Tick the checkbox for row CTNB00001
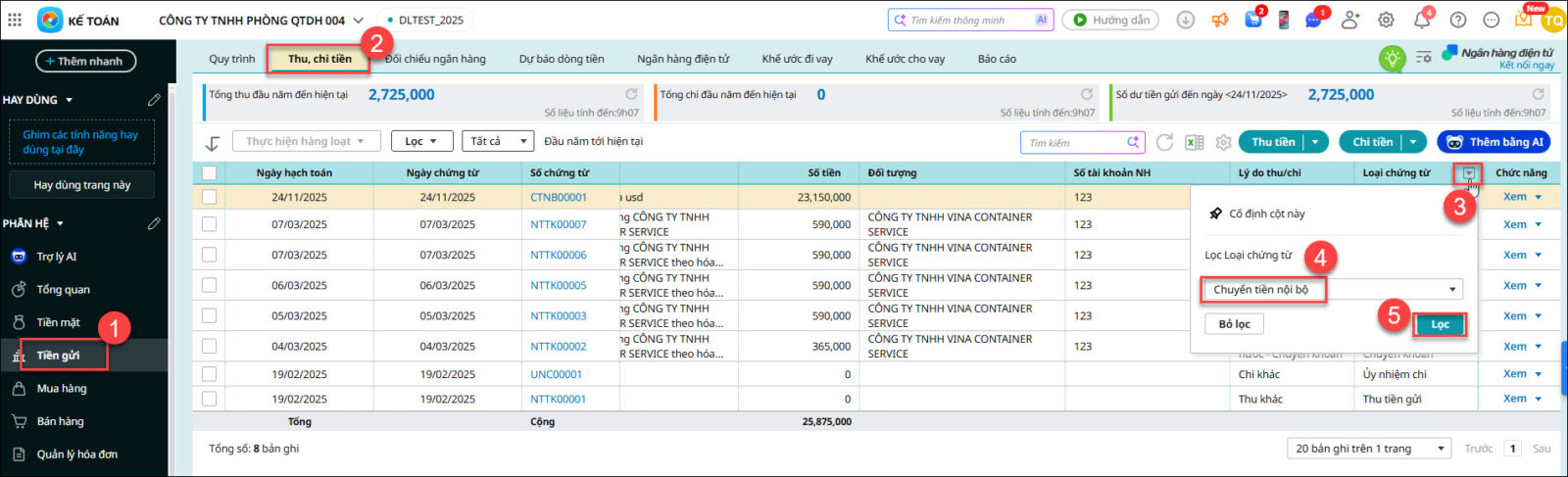 tap(209, 197)
